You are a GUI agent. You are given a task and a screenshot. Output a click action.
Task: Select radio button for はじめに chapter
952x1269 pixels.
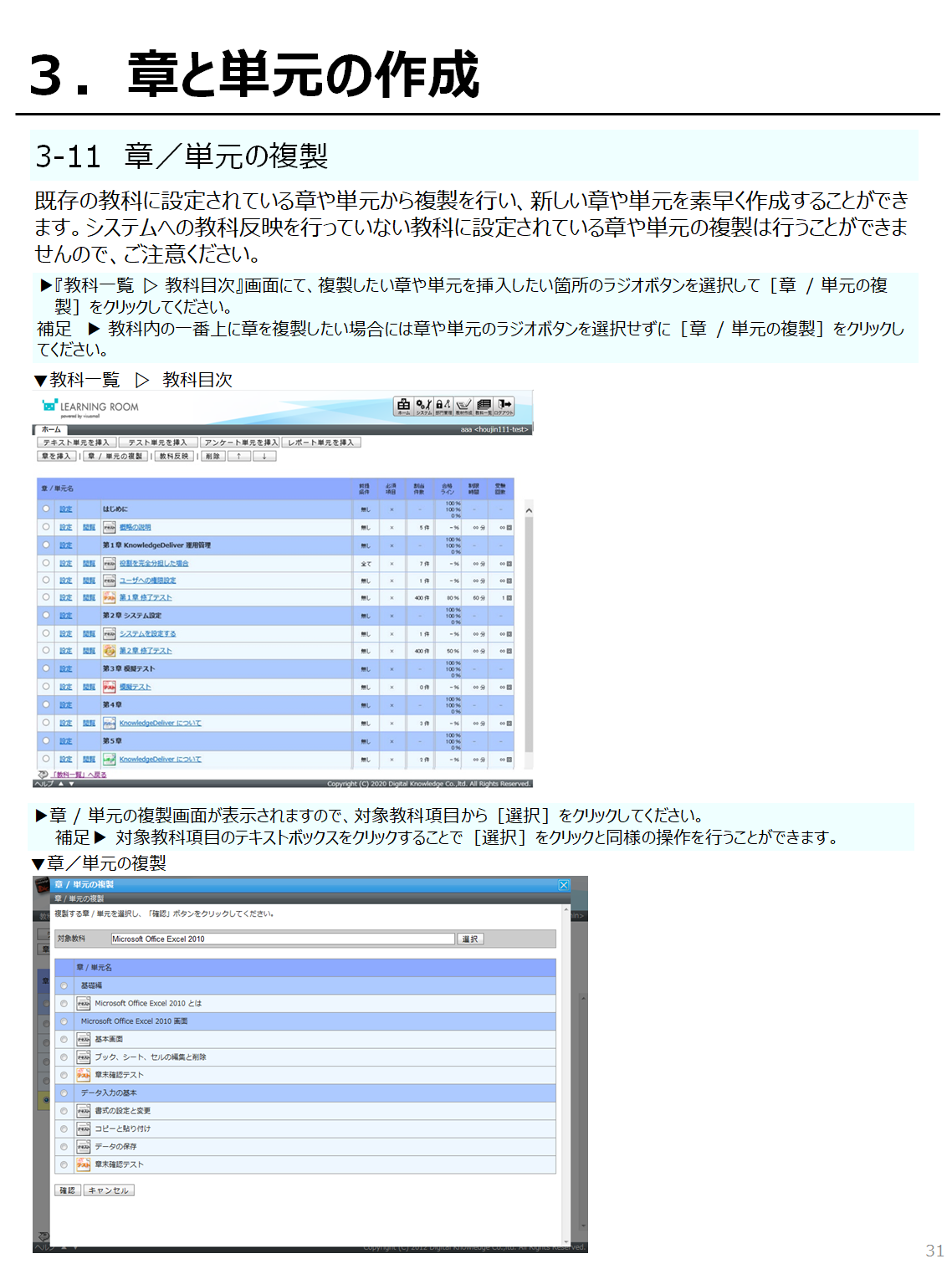(x=46, y=509)
